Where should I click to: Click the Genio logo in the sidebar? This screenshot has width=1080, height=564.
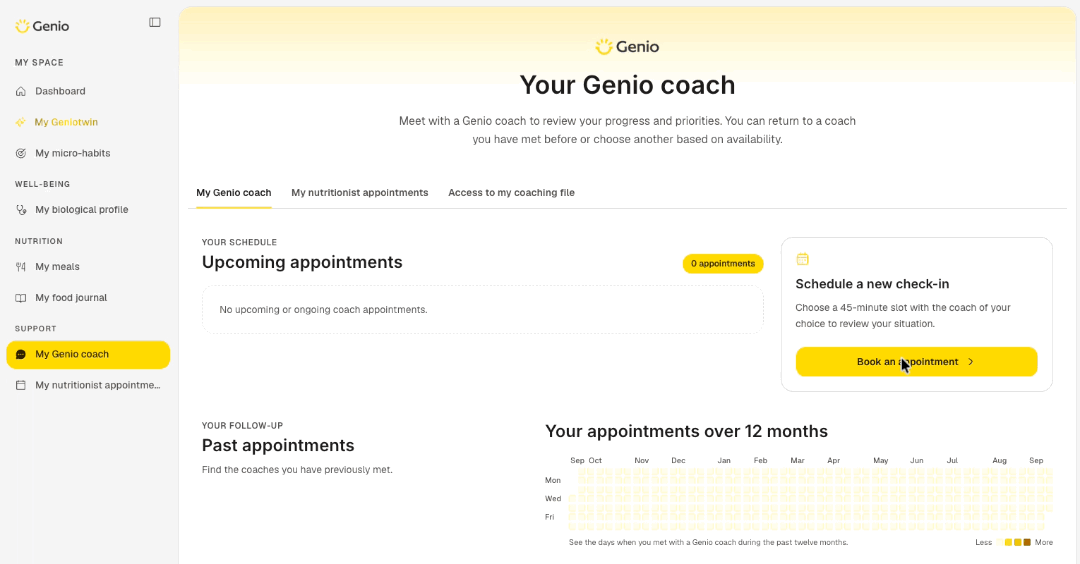pos(42,26)
